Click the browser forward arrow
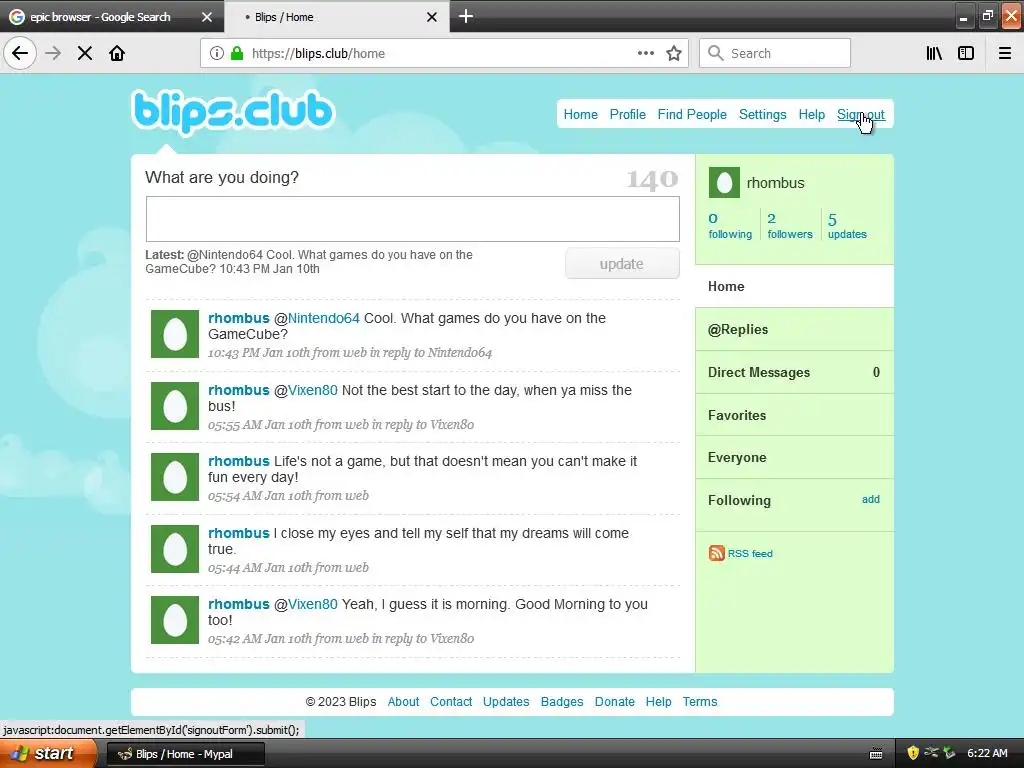Screen dimensions: 1024x768 [53, 53]
